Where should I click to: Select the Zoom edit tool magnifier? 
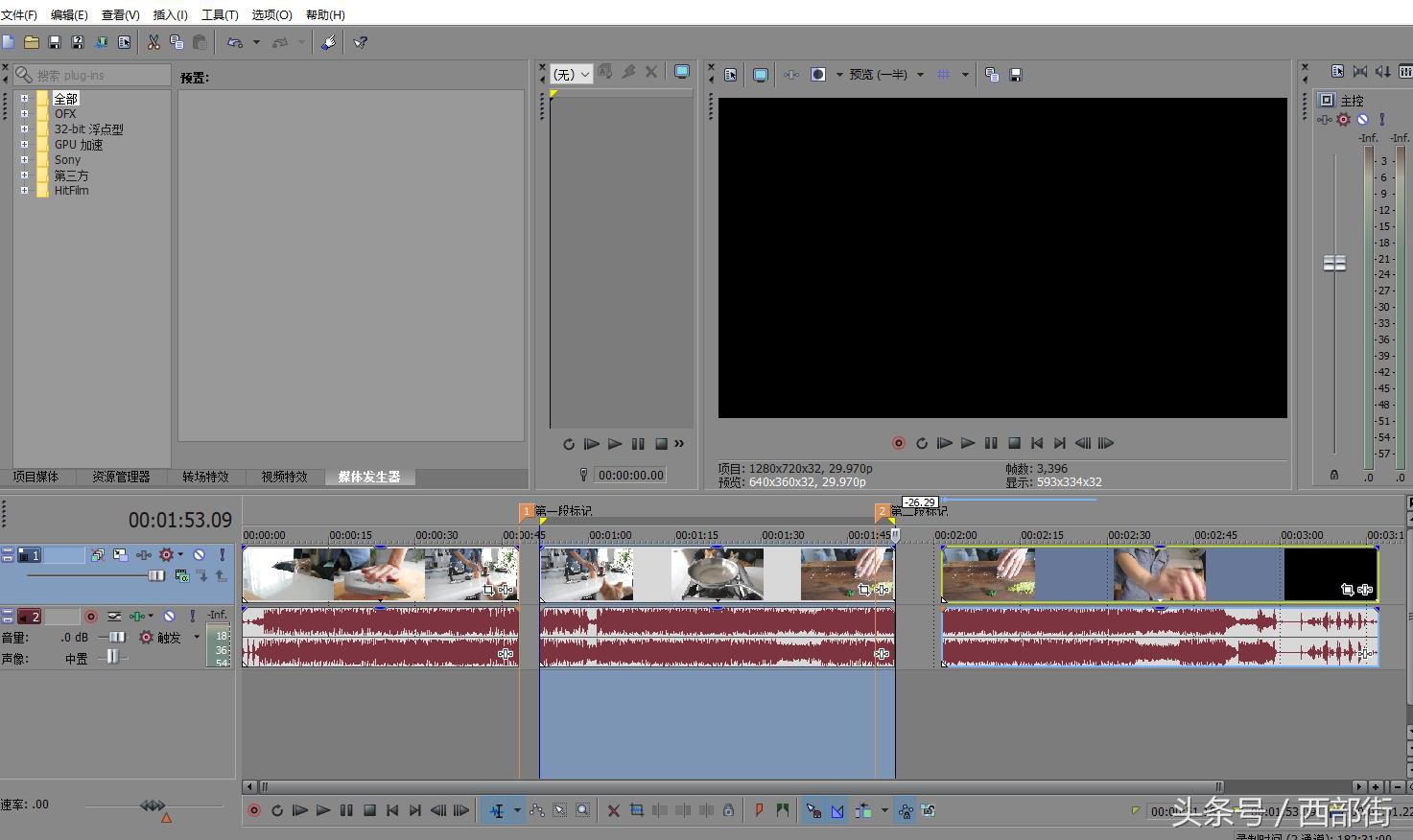pyautogui.click(x=583, y=811)
